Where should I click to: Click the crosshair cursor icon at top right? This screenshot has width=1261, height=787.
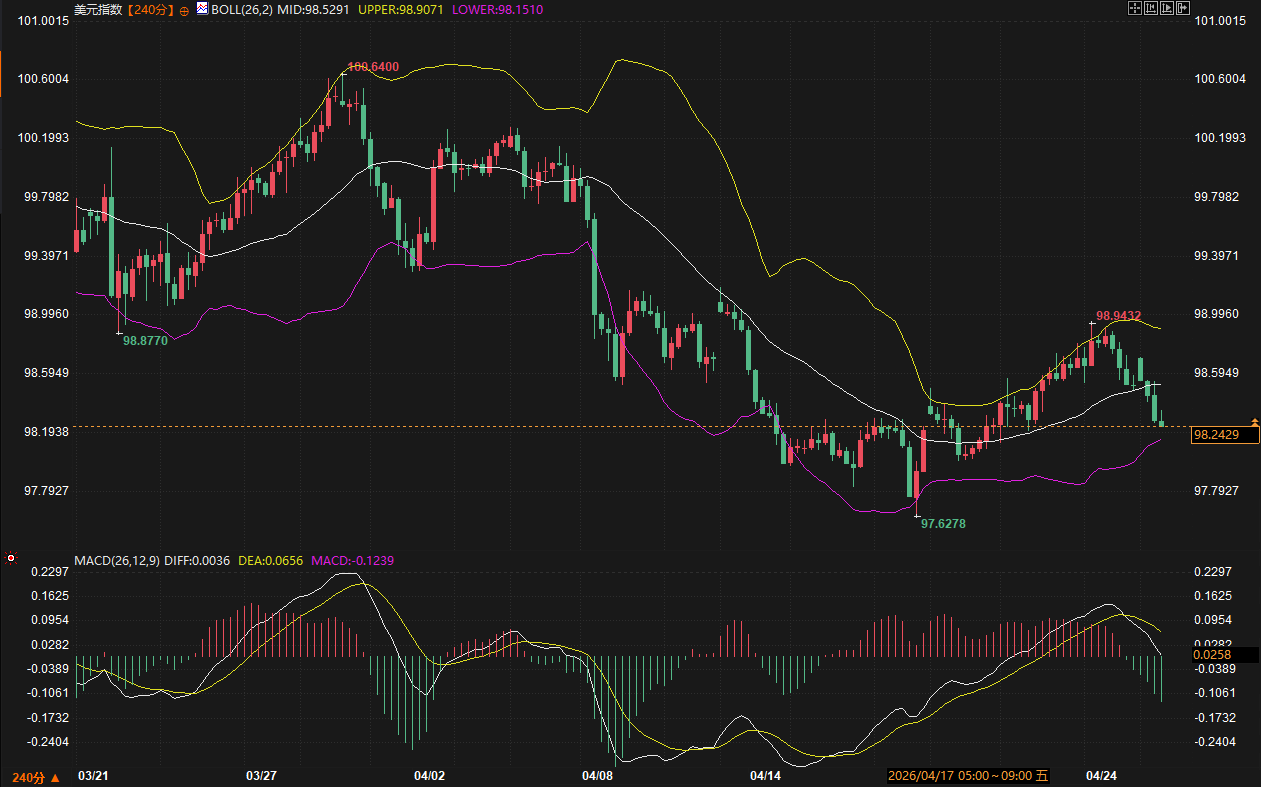(1135, 8)
